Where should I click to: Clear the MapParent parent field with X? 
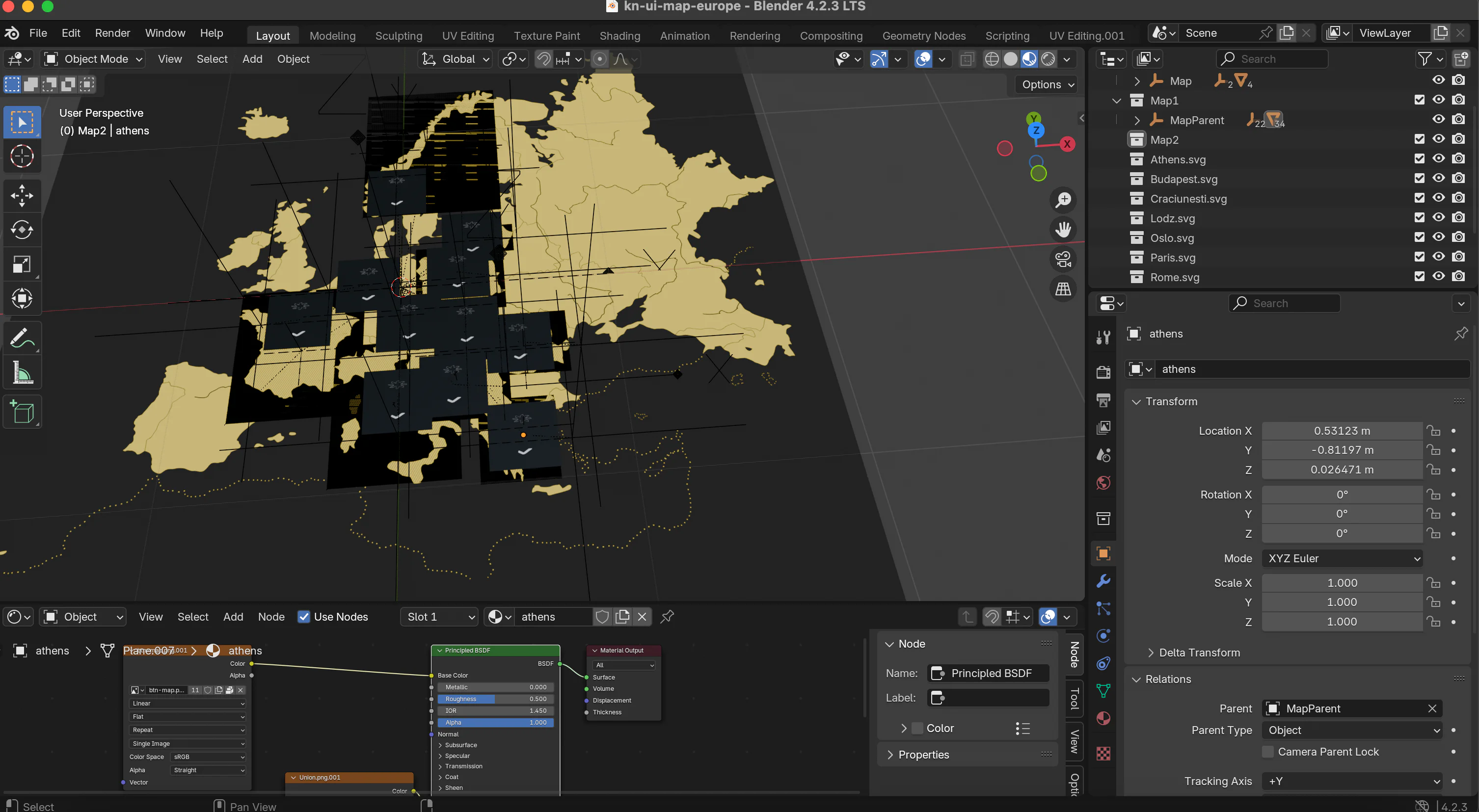tap(1432, 708)
